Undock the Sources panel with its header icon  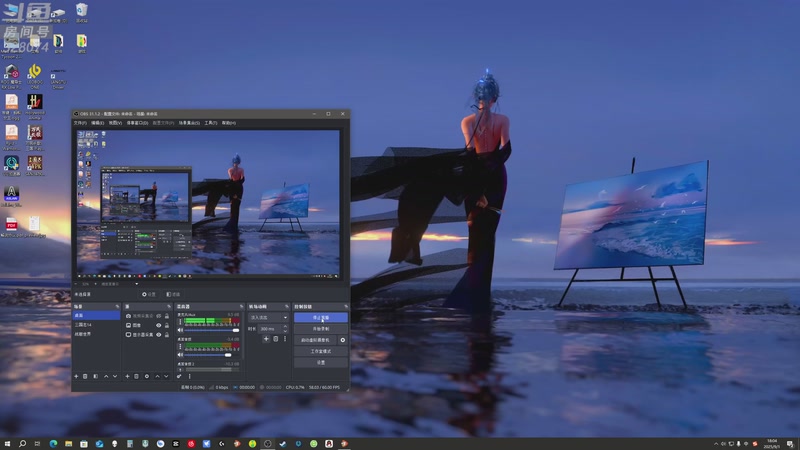click(x=169, y=307)
